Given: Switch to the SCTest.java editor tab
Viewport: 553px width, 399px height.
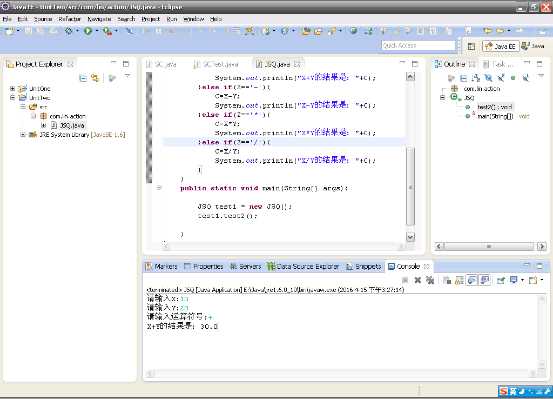Looking at the screenshot, I should [x=217, y=64].
